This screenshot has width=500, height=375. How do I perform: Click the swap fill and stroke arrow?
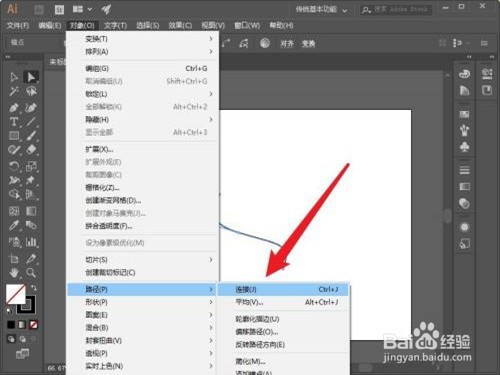coord(34,287)
